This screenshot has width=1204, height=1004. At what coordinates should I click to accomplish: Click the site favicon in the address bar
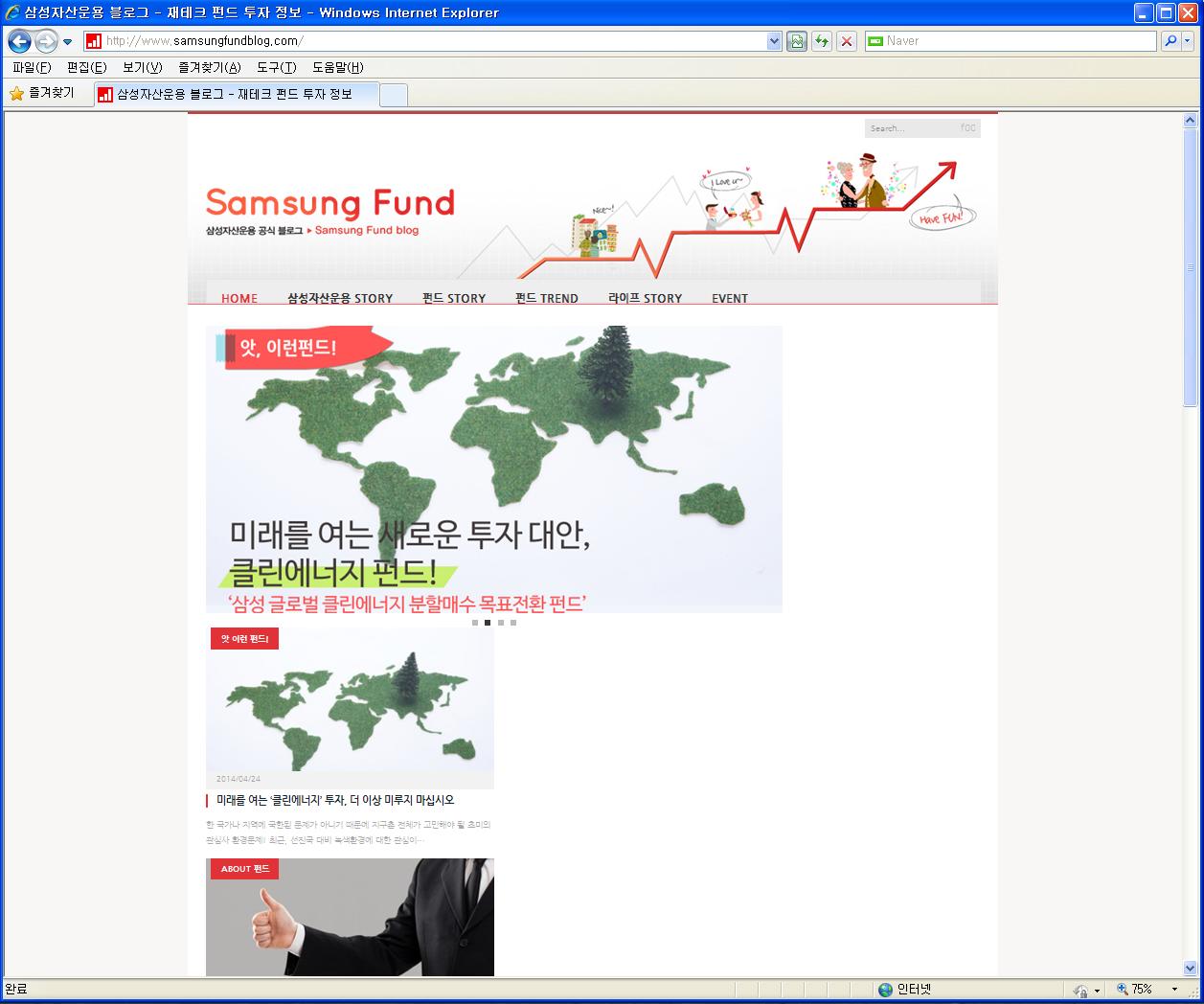[93, 41]
